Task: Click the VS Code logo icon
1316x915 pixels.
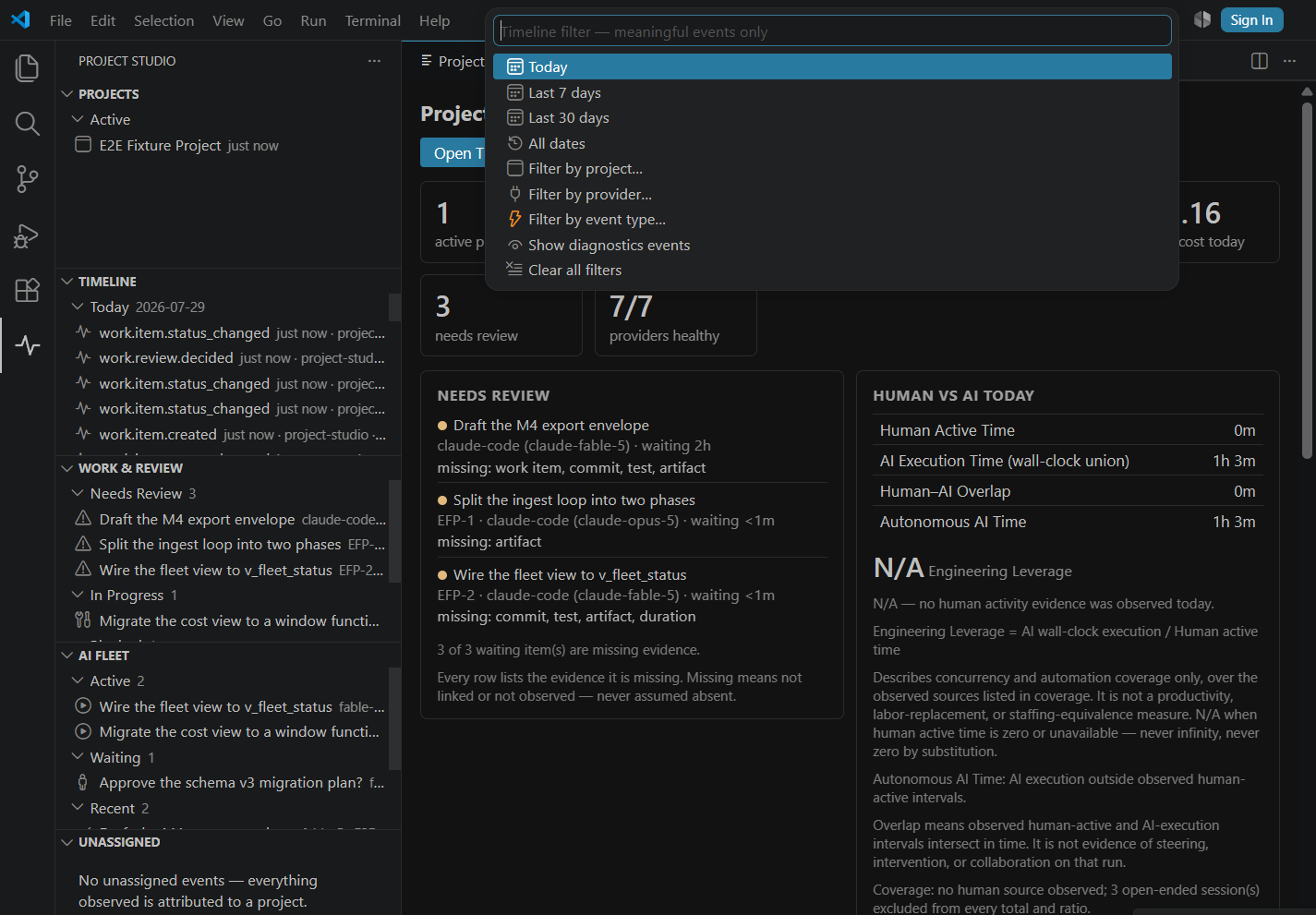Action: 20,20
